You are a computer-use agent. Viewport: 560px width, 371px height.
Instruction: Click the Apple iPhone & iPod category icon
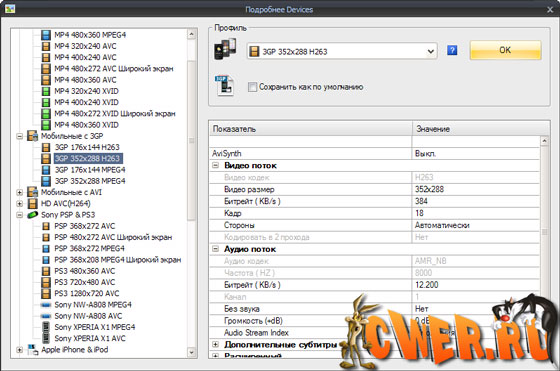pos(33,350)
